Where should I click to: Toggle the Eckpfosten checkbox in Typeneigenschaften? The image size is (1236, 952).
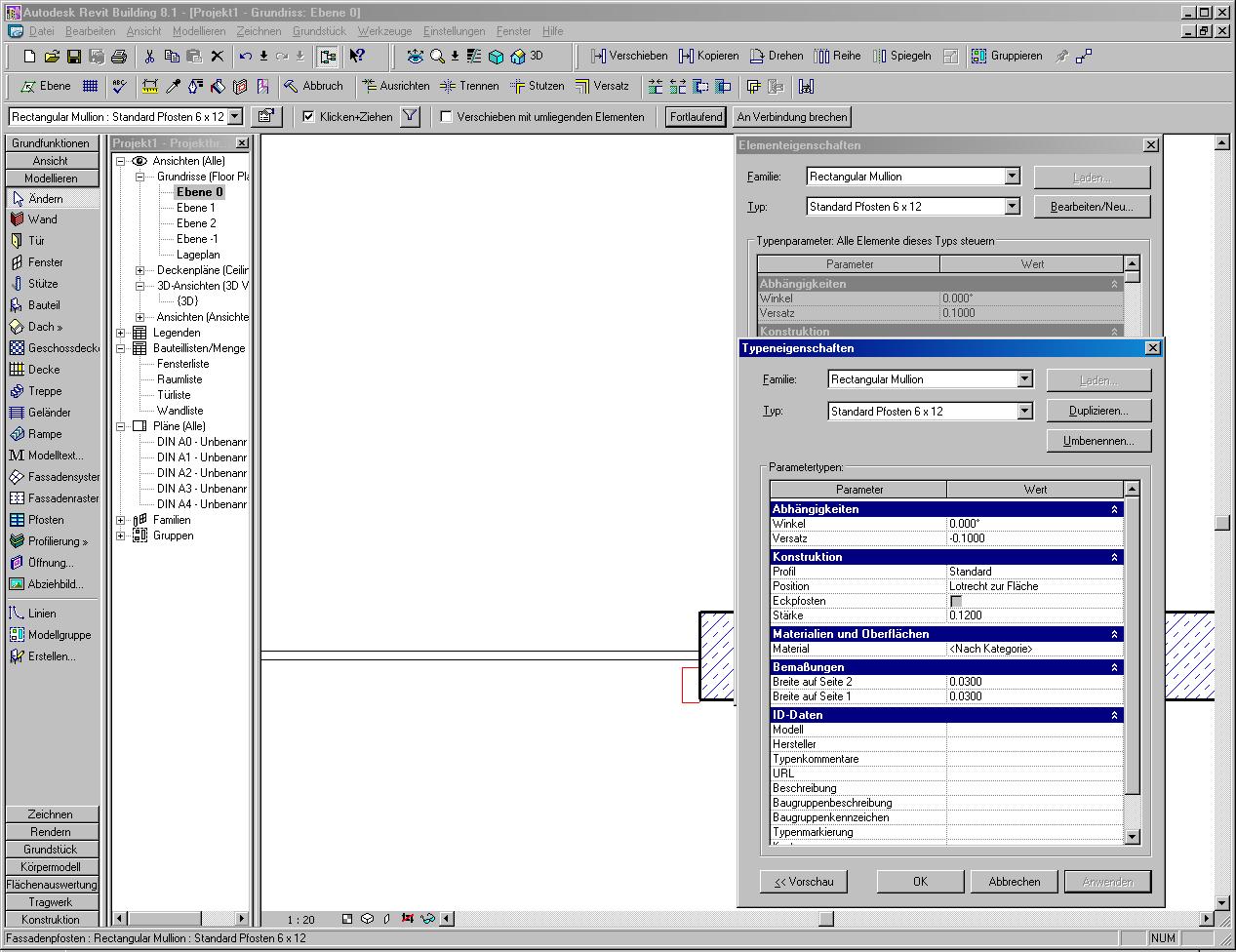[x=956, y=601]
